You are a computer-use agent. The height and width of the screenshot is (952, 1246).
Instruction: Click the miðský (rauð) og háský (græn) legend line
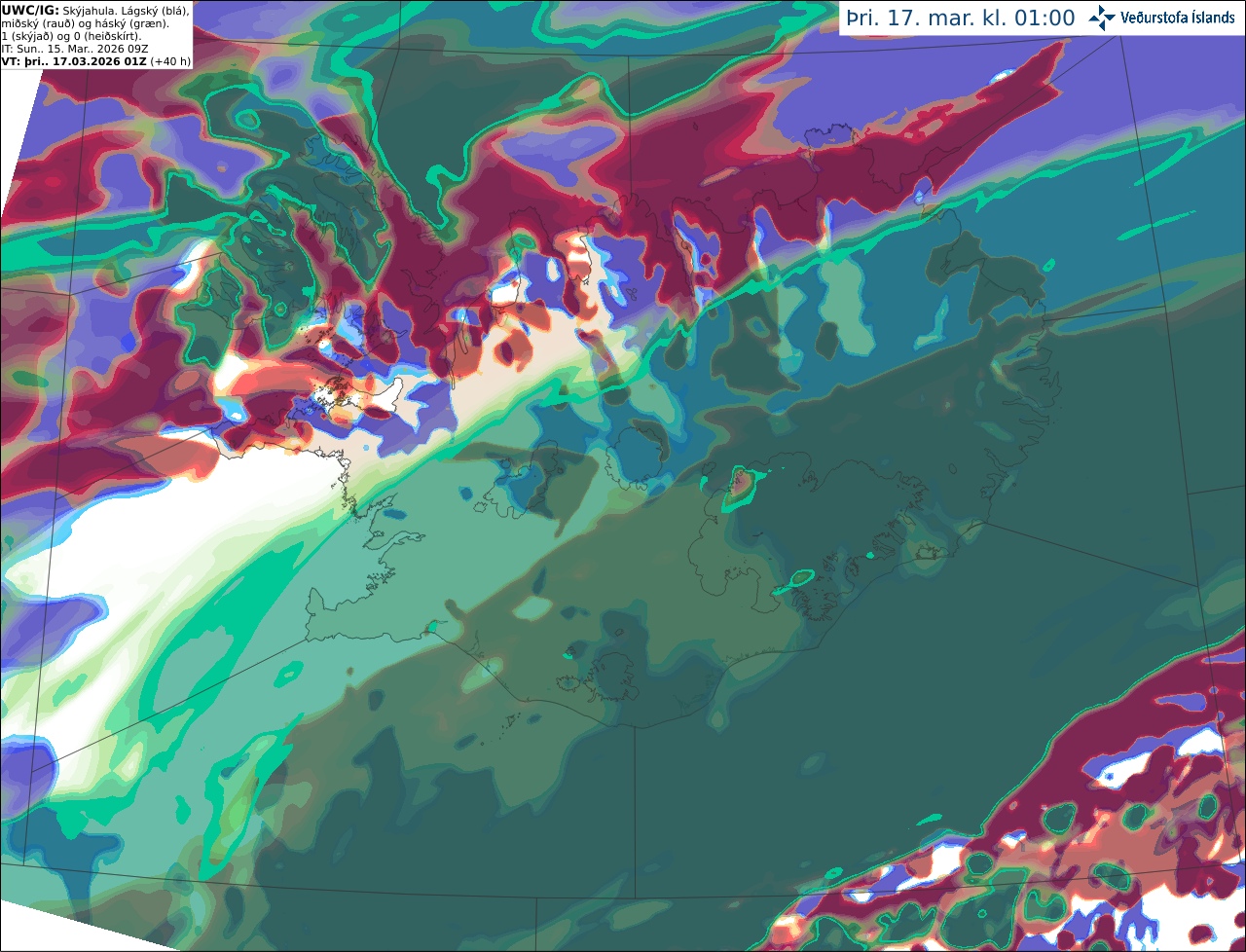85,23
